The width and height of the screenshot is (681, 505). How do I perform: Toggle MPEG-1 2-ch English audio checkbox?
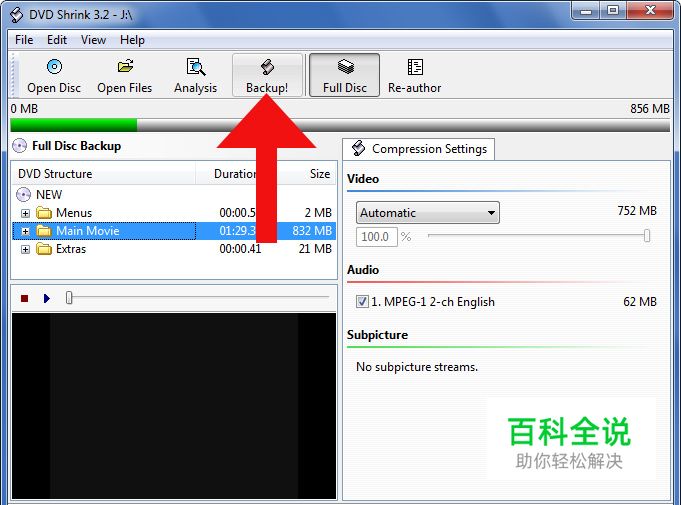(362, 301)
